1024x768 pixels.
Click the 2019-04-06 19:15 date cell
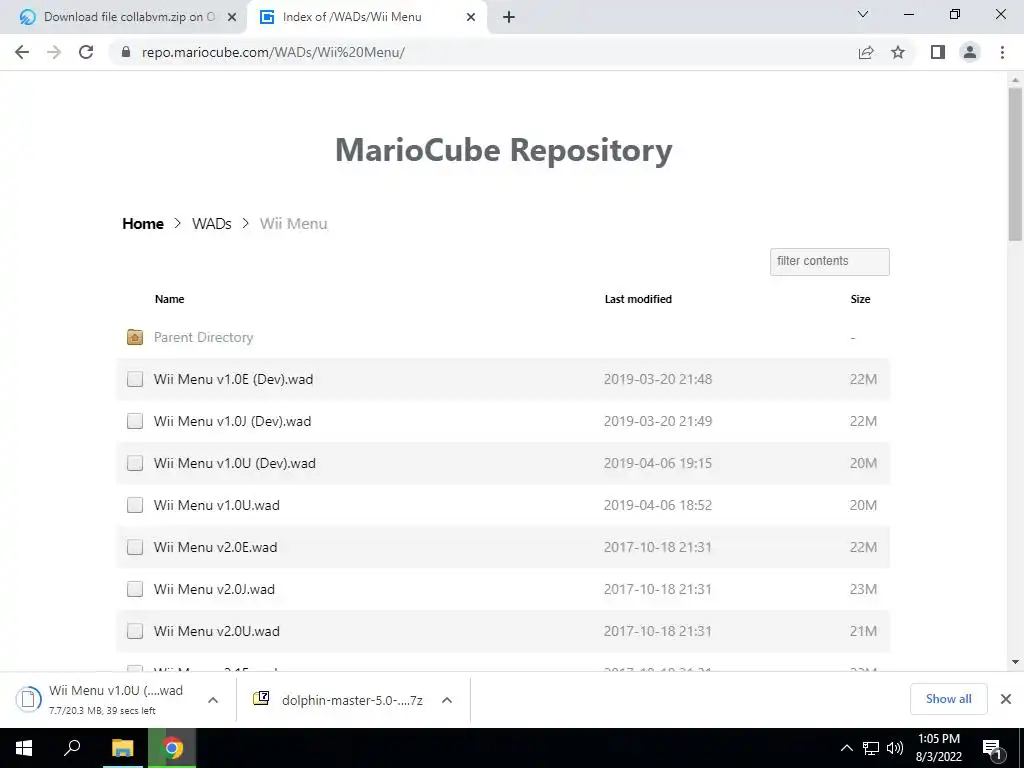pyautogui.click(x=658, y=463)
